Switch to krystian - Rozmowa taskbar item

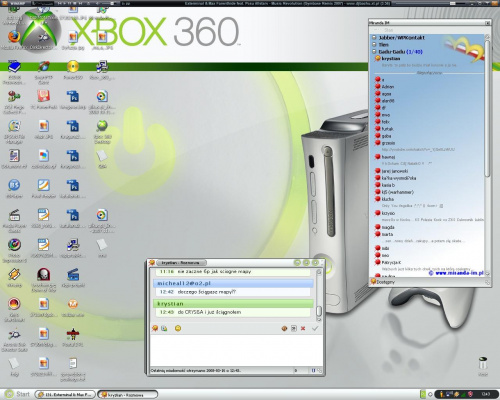(x=128, y=395)
